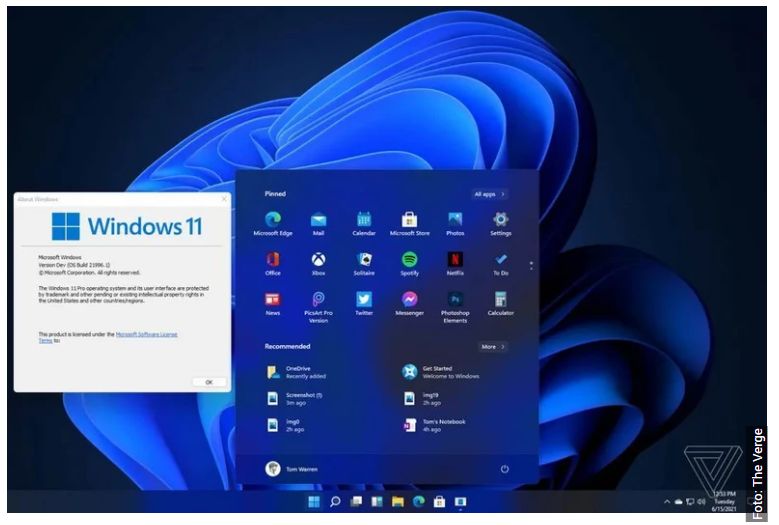Screen dimensions: 779x525
Task: Open Microsoft Edge from pinned apps
Action: point(273,224)
